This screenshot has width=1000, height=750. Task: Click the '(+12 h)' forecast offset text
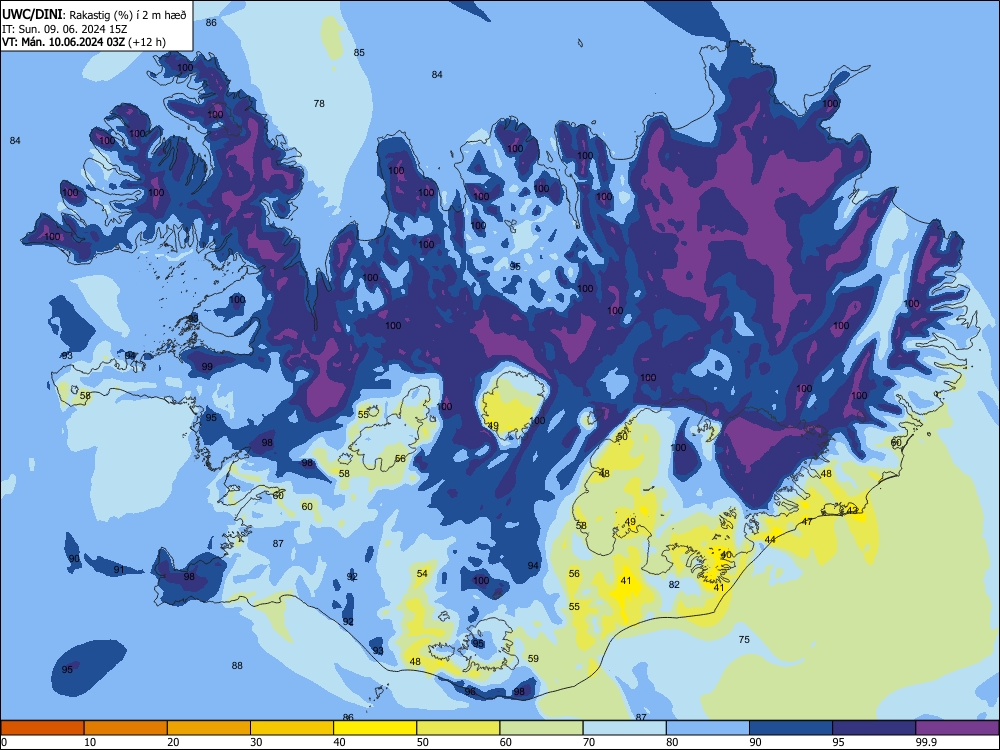coord(147,42)
